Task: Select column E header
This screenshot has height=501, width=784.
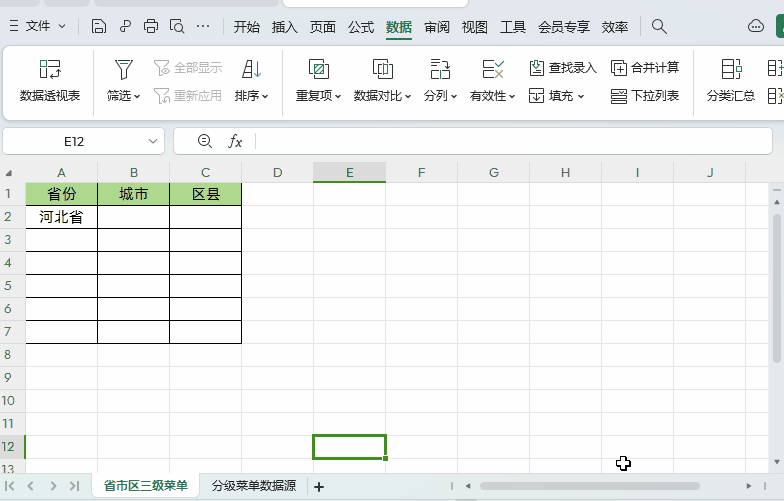Action: click(350, 172)
